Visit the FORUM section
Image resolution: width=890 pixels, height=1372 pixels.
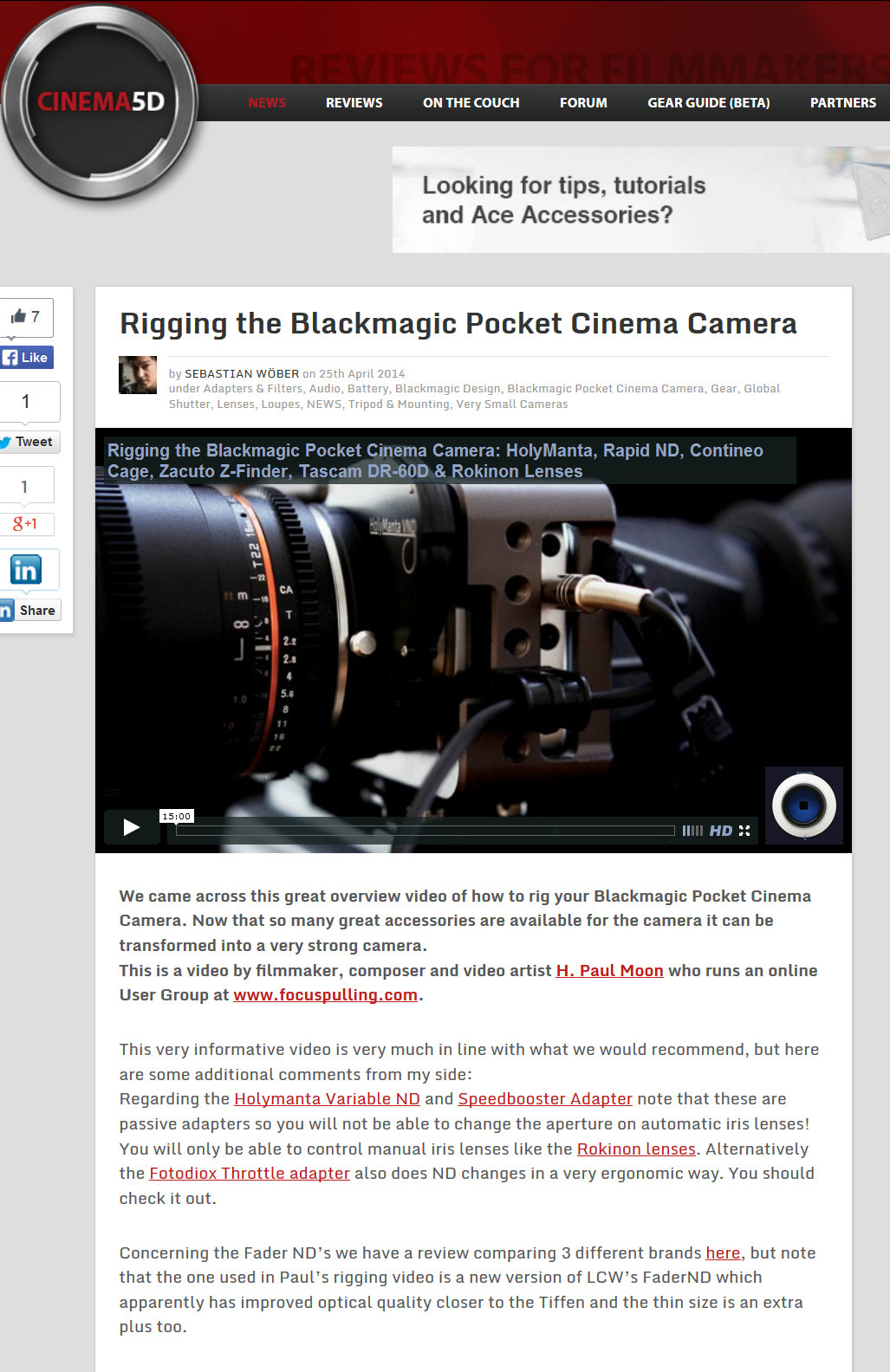click(583, 102)
